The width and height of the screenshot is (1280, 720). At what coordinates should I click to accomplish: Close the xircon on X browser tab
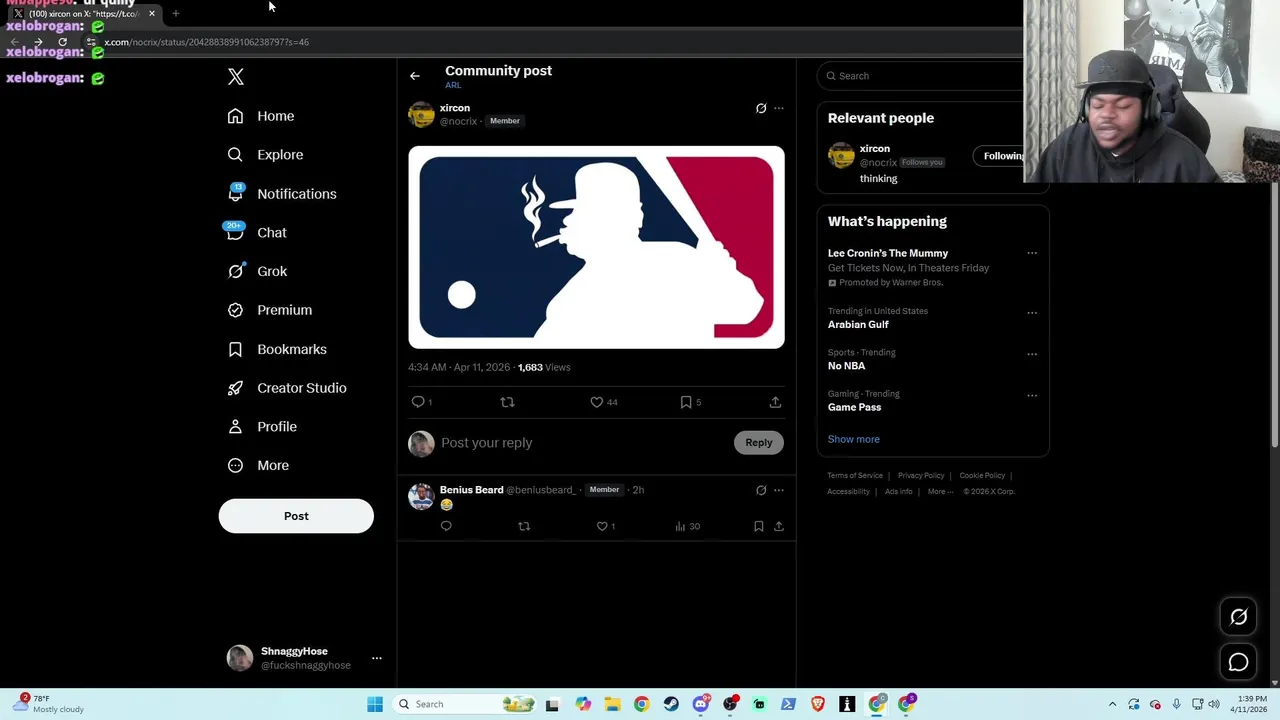[x=152, y=14]
